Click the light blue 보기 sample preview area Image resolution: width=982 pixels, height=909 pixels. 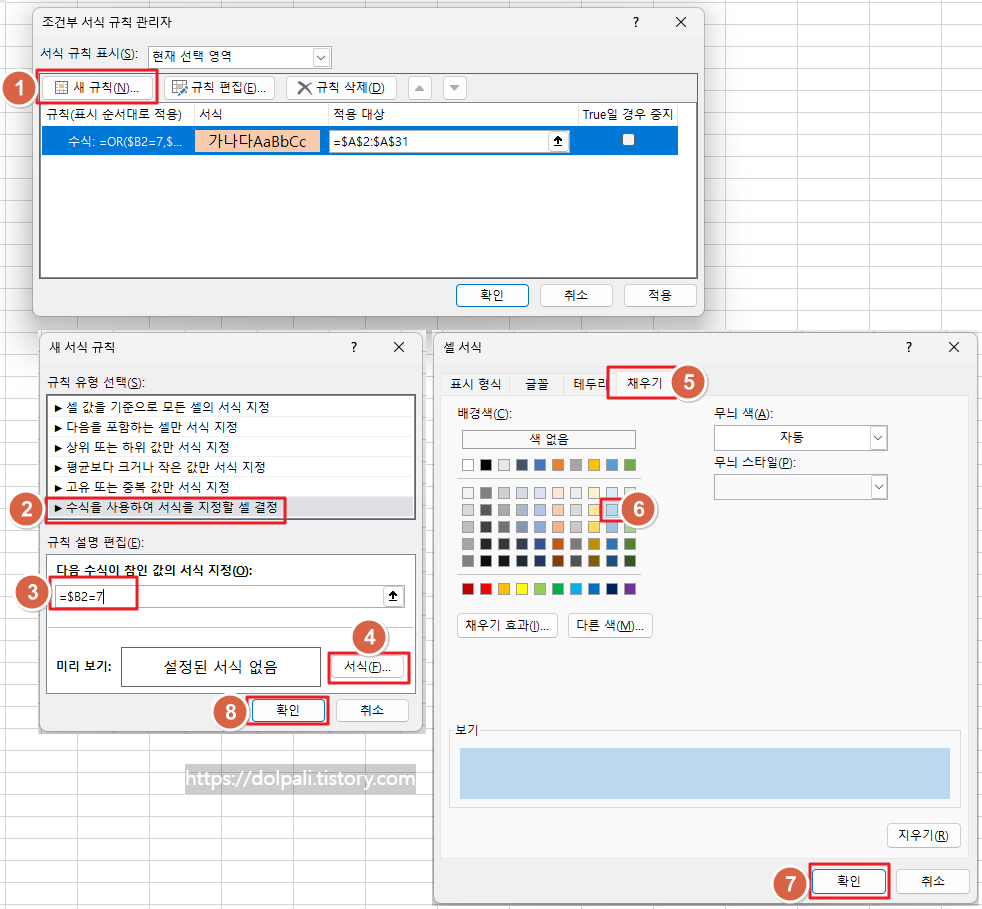[705, 773]
